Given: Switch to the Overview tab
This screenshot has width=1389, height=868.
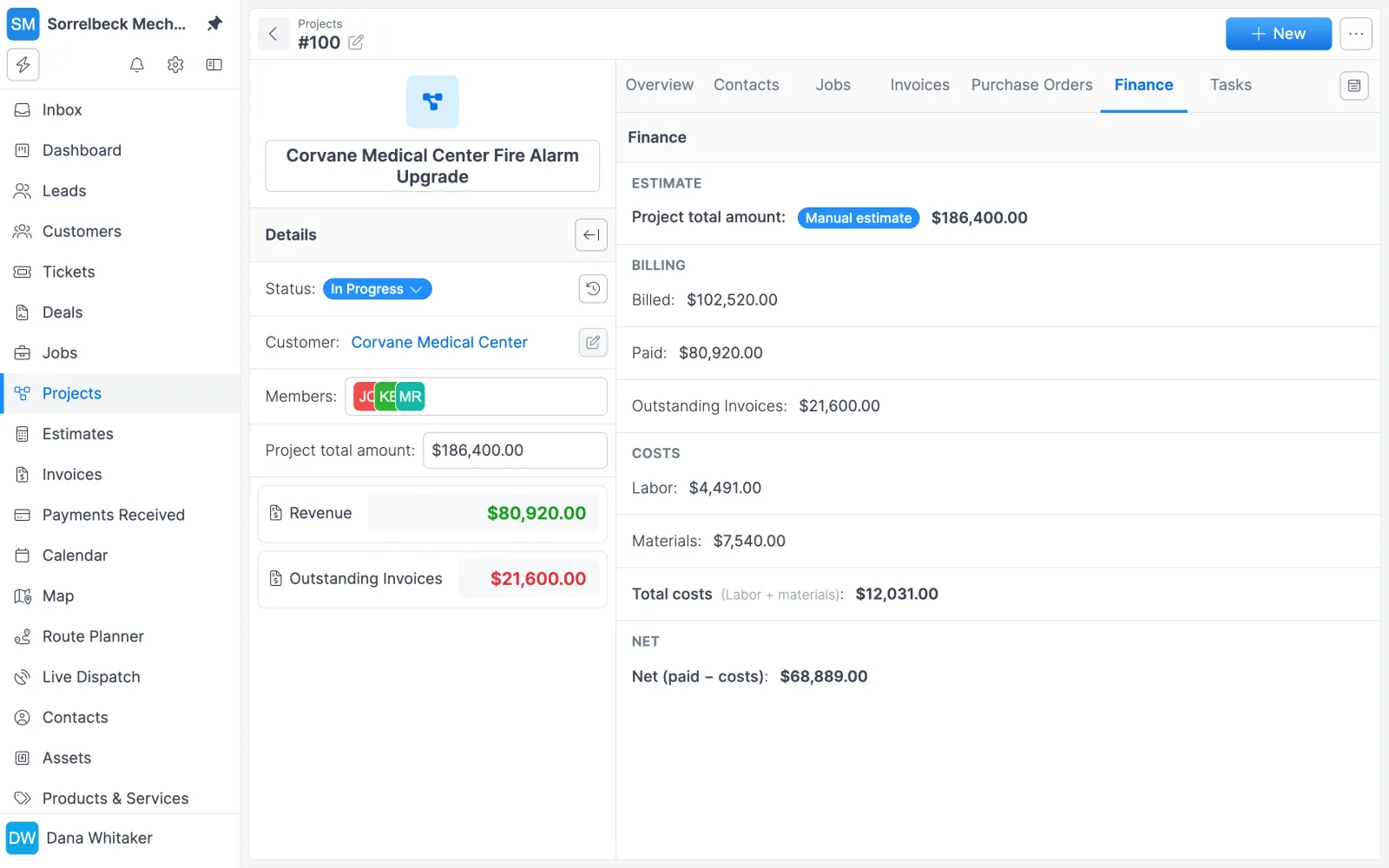Looking at the screenshot, I should [660, 85].
